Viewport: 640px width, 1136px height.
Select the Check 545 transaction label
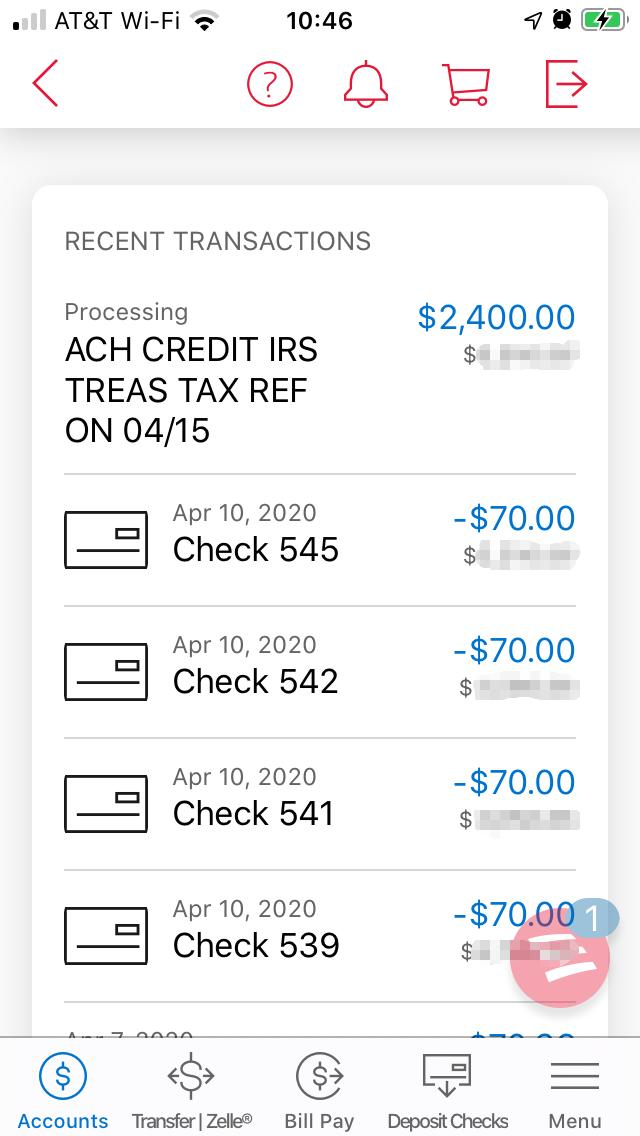[256, 550]
